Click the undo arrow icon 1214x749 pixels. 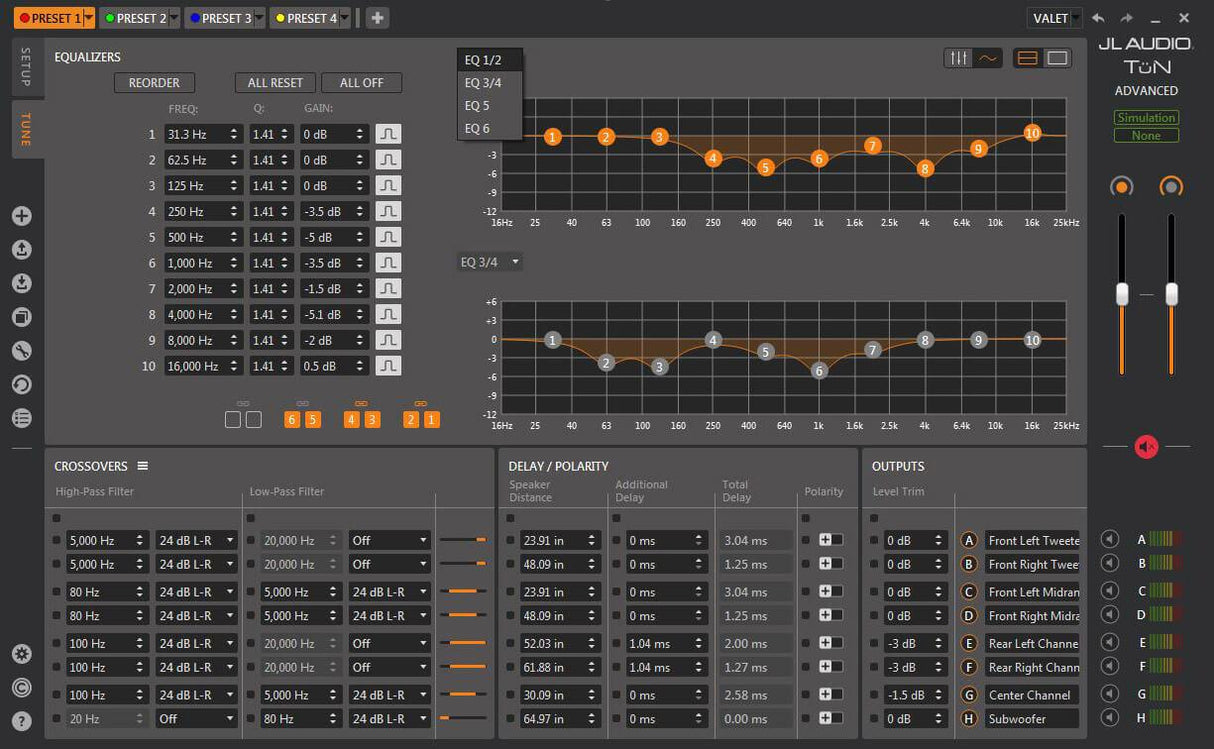(x=1099, y=18)
